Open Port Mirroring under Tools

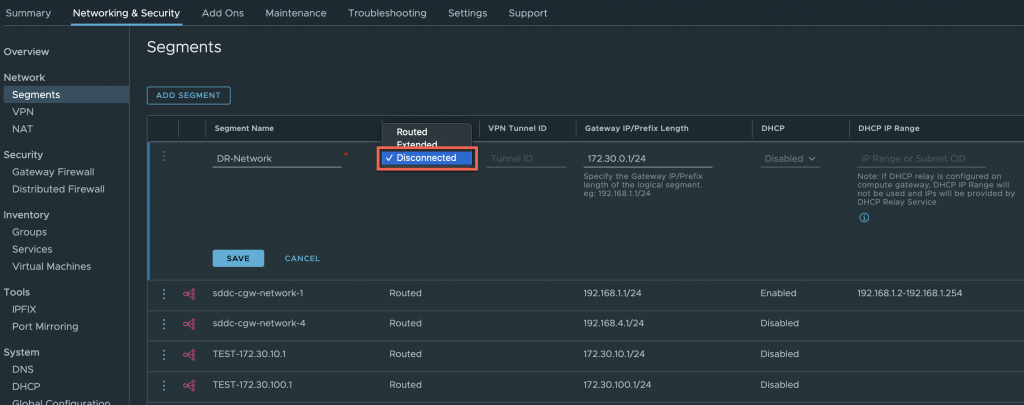[x=46, y=326]
